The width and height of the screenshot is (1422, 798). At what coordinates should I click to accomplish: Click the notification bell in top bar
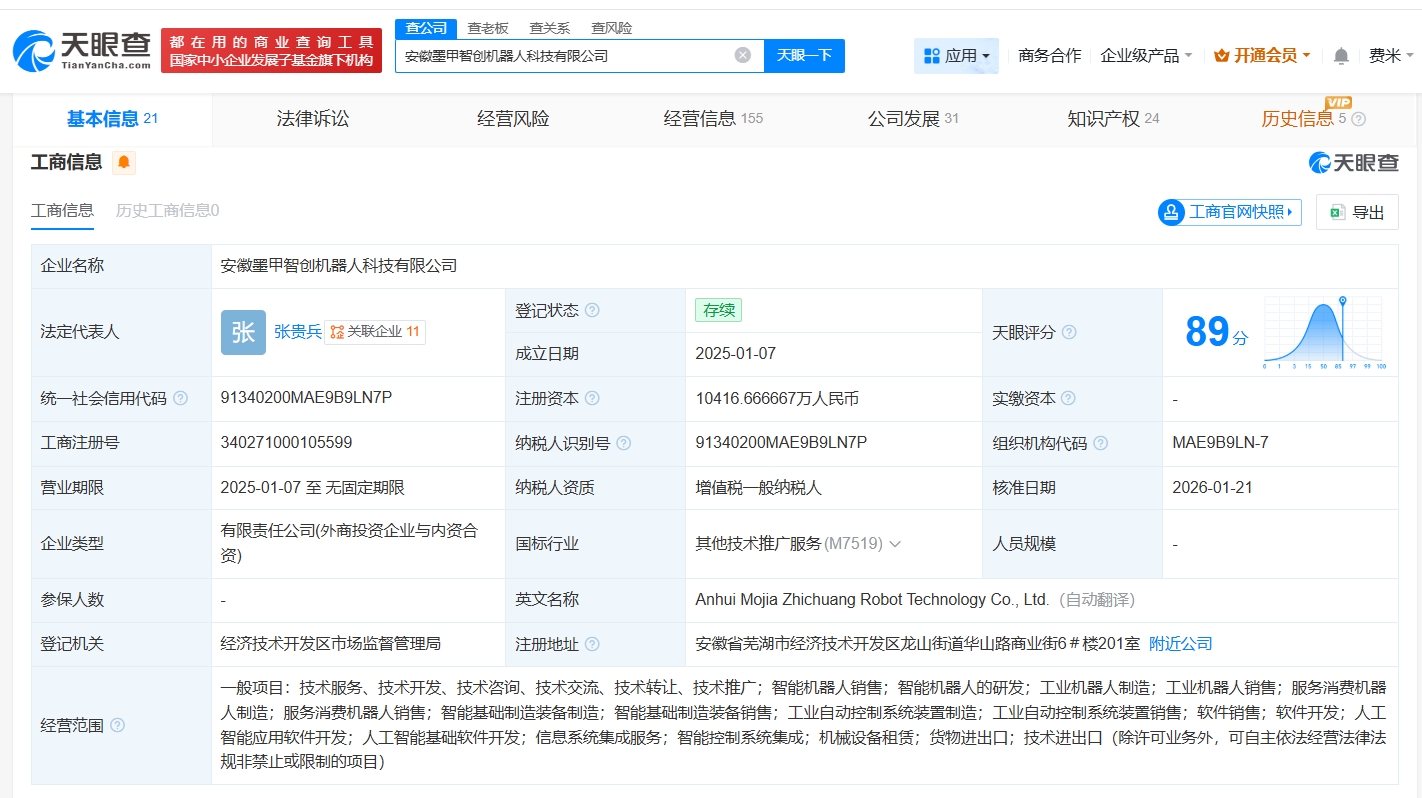(x=1341, y=56)
